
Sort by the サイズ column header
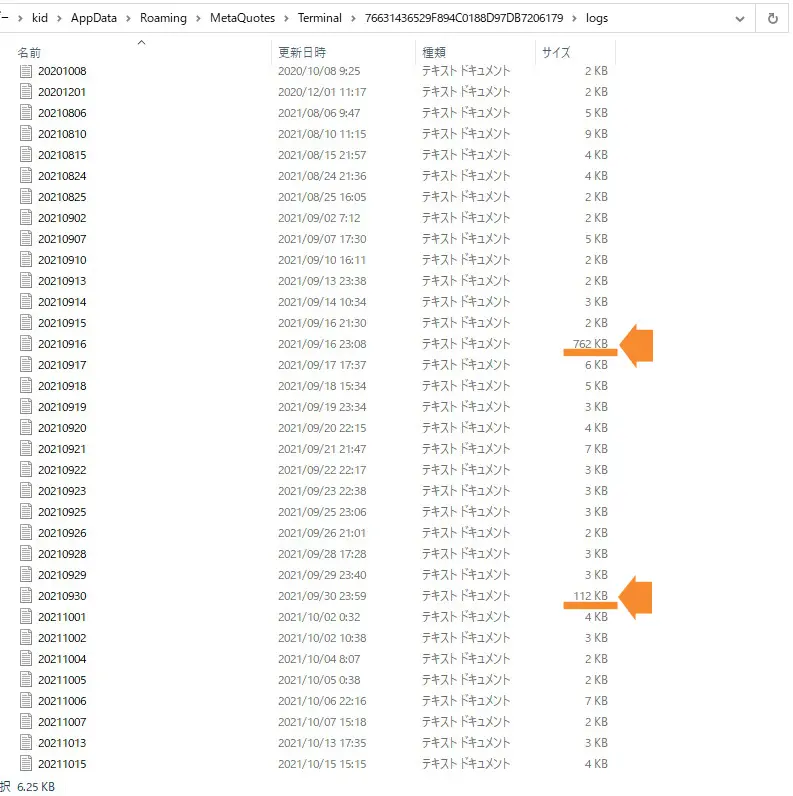click(x=555, y=52)
